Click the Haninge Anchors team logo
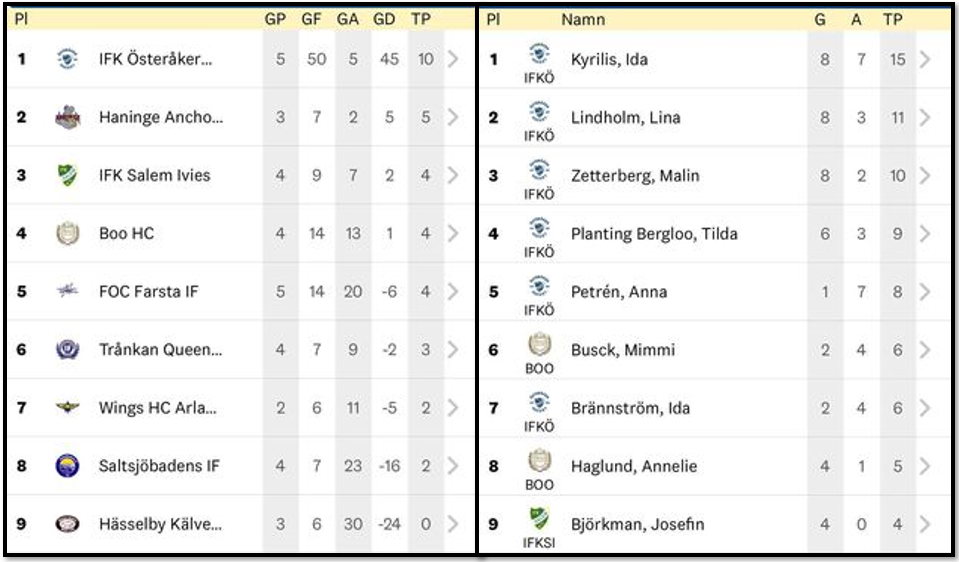 tap(67, 117)
